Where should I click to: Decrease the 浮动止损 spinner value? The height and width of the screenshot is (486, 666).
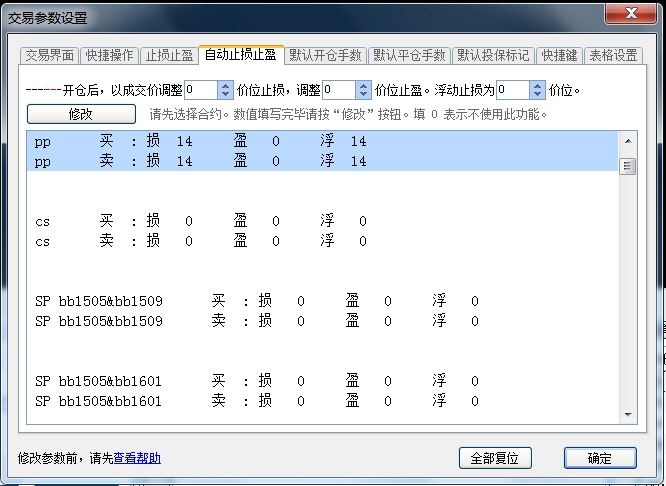pos(537,94)
